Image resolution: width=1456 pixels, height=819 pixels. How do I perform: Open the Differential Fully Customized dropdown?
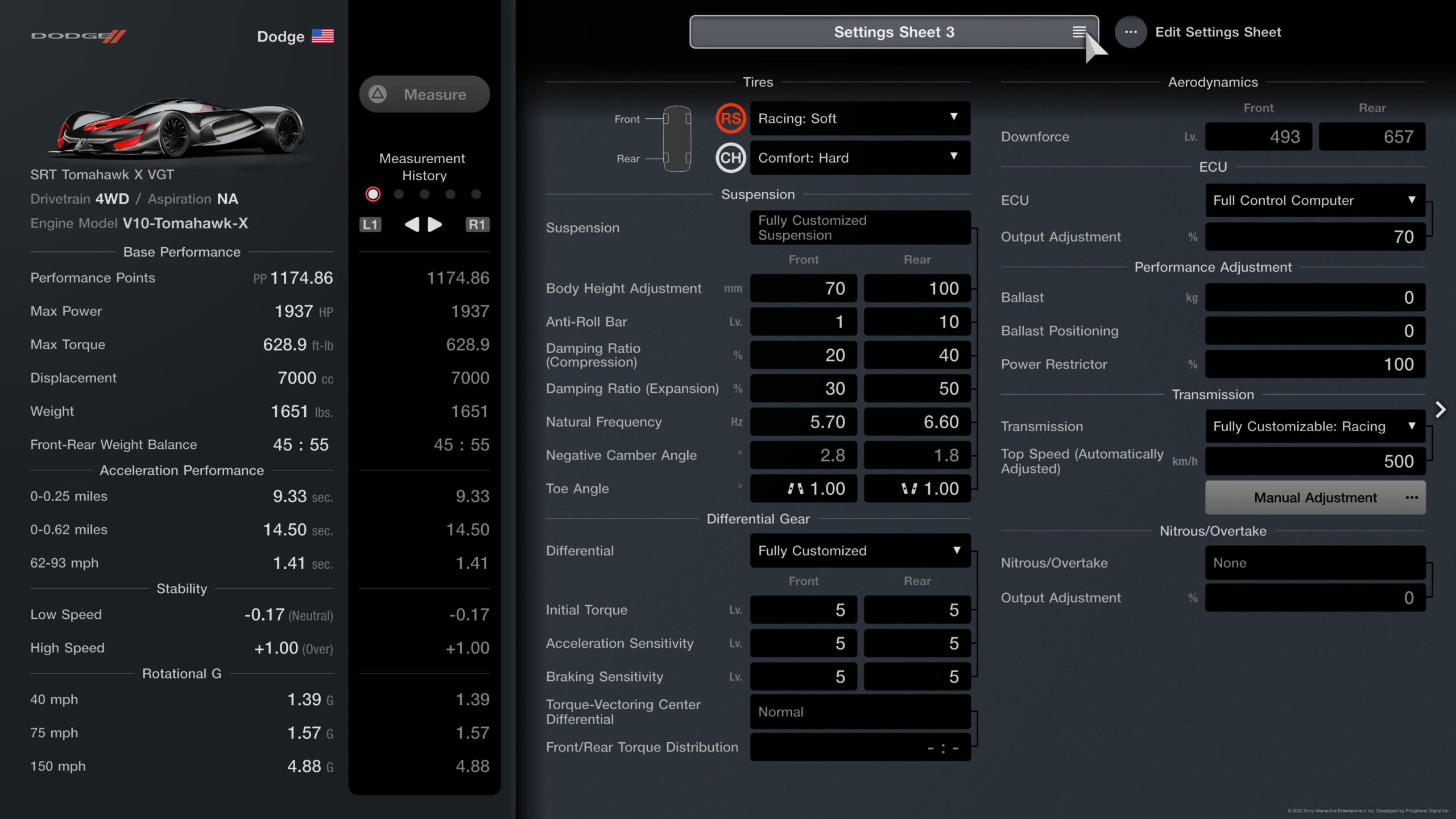click(x=859, y=551)
